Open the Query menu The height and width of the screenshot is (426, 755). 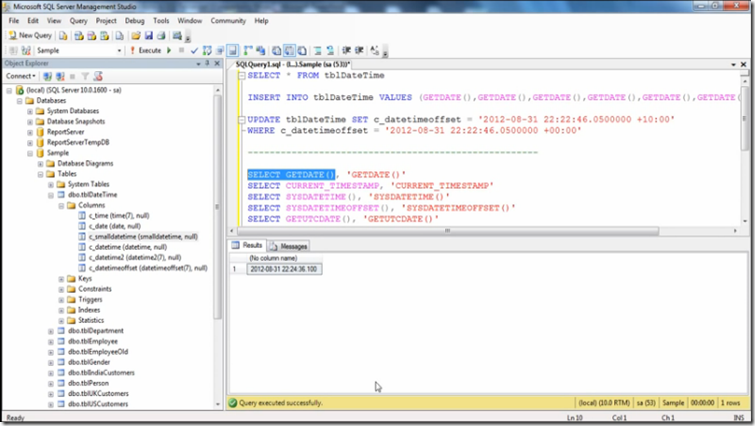tap(78, 21)
